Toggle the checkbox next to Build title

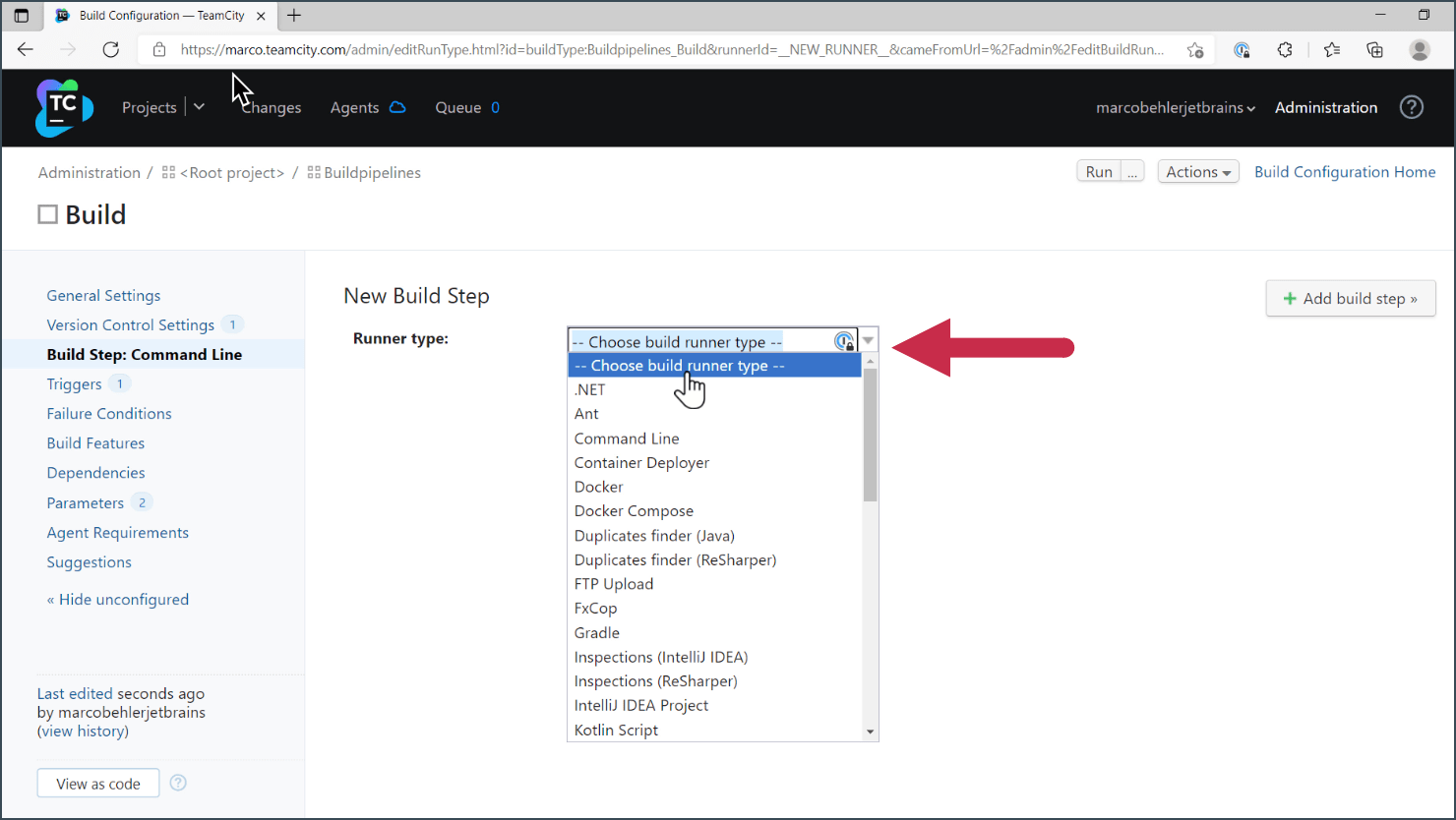pyautogui.click(x=47, y=214)
